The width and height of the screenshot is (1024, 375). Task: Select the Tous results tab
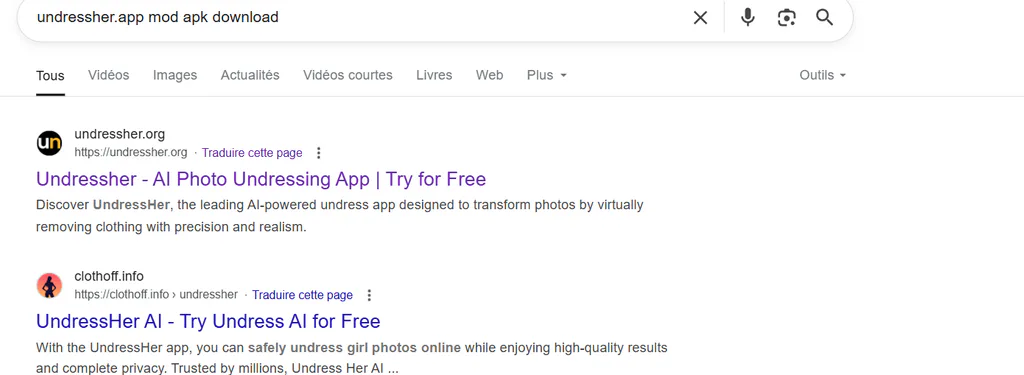[50, 76]
